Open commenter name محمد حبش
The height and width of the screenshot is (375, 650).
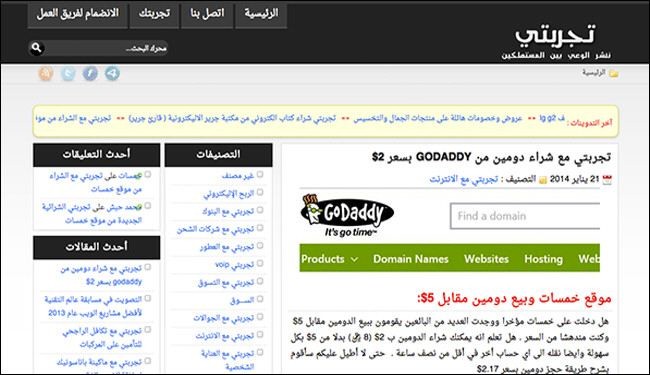(x=124, y=207)
